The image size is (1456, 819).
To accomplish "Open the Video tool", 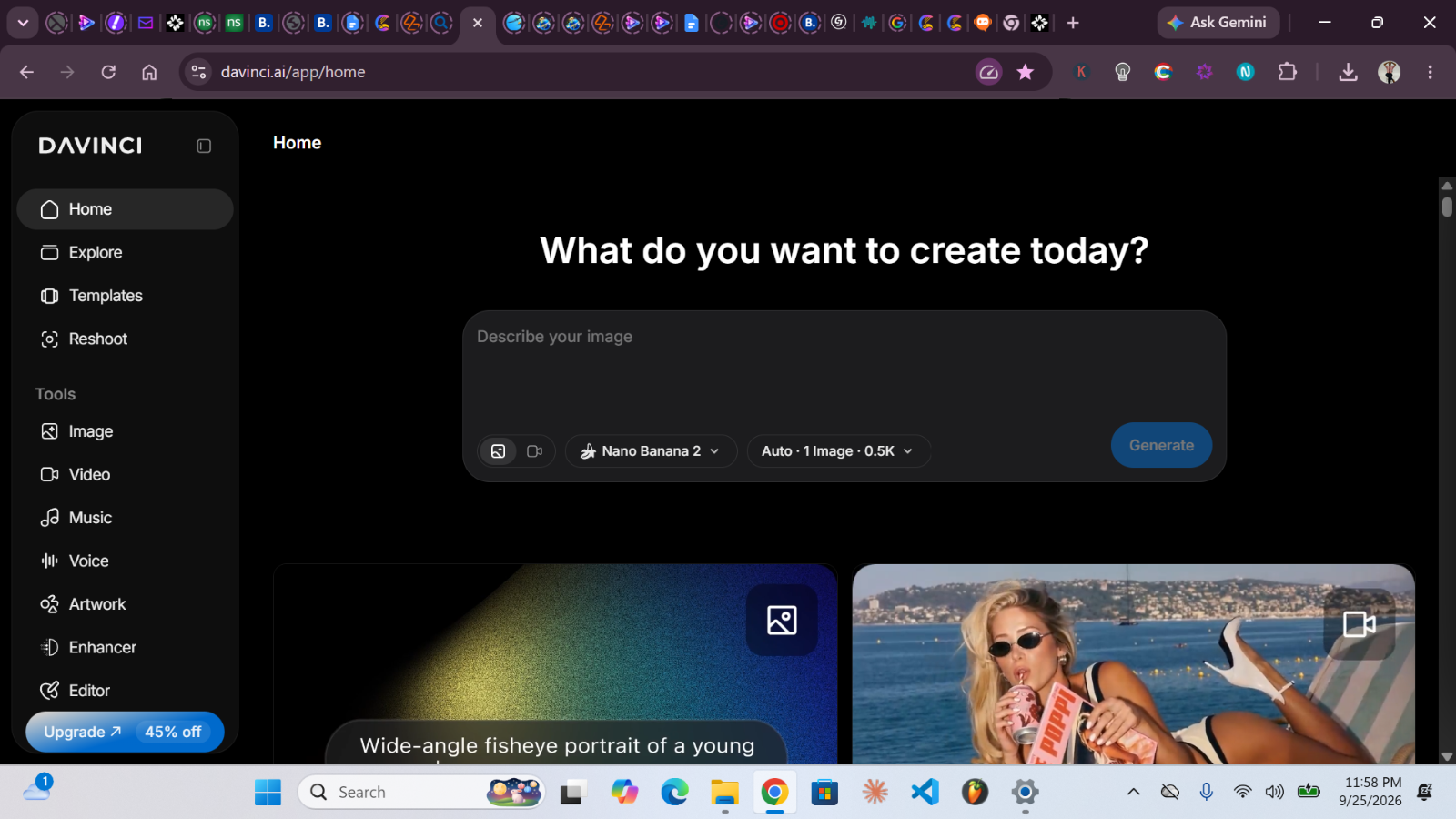I will pyautogui.click(x=125, y=474).
